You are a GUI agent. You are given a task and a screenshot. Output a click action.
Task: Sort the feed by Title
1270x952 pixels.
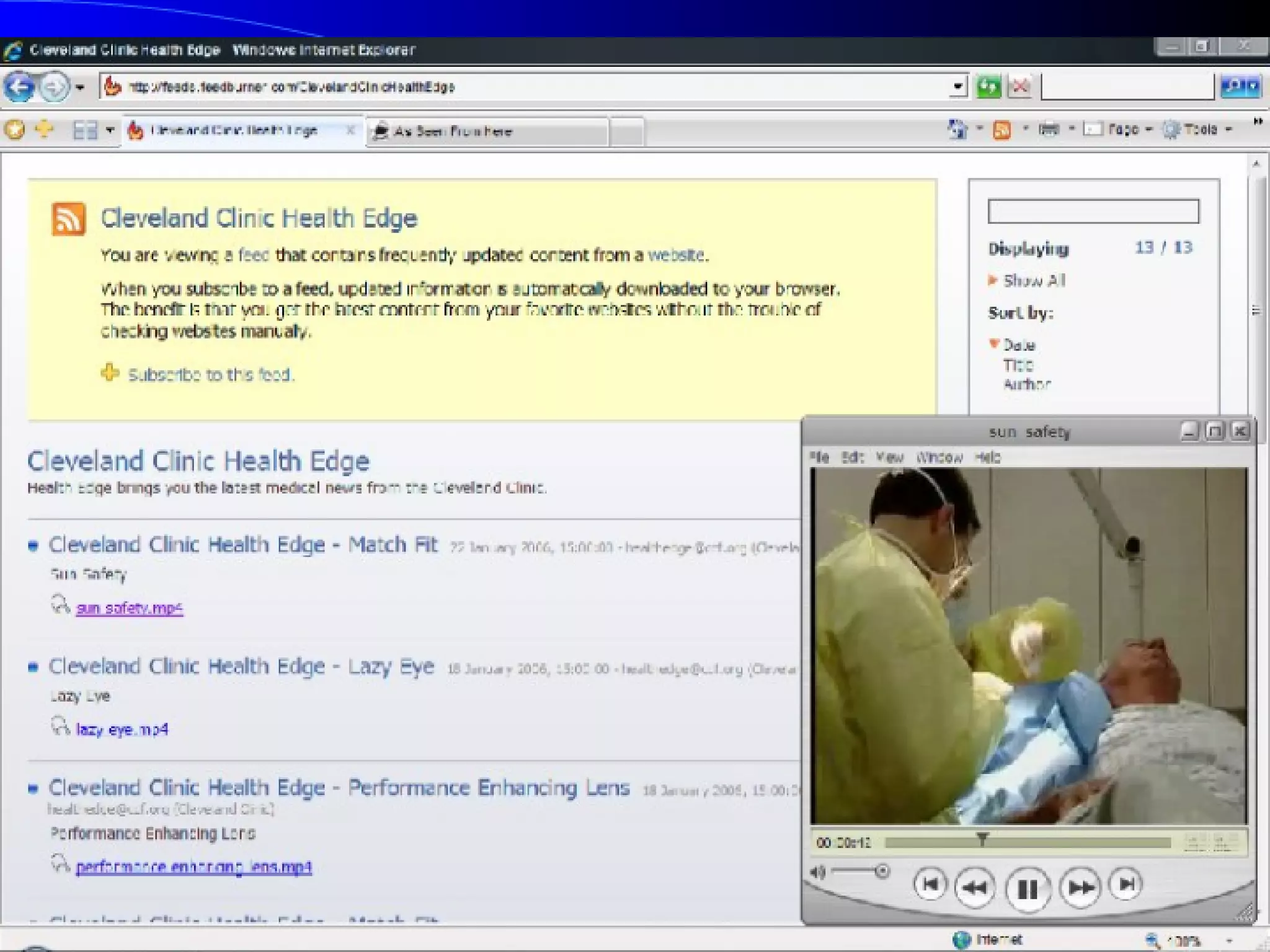click(x=1018, y=365)
